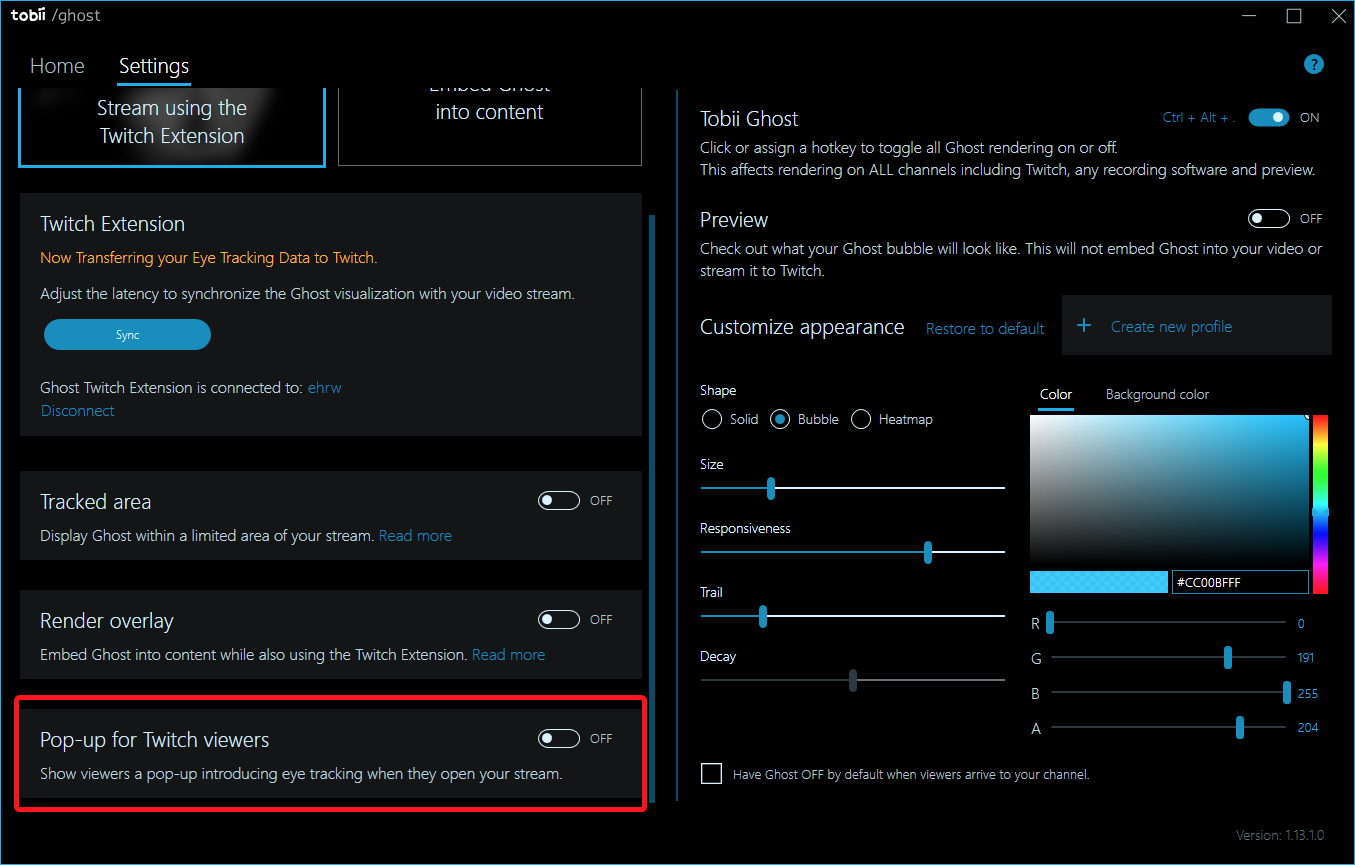Open the ehrw channel link
Viewport: 1355px width, 865px height.
click(x=325, y=387)
